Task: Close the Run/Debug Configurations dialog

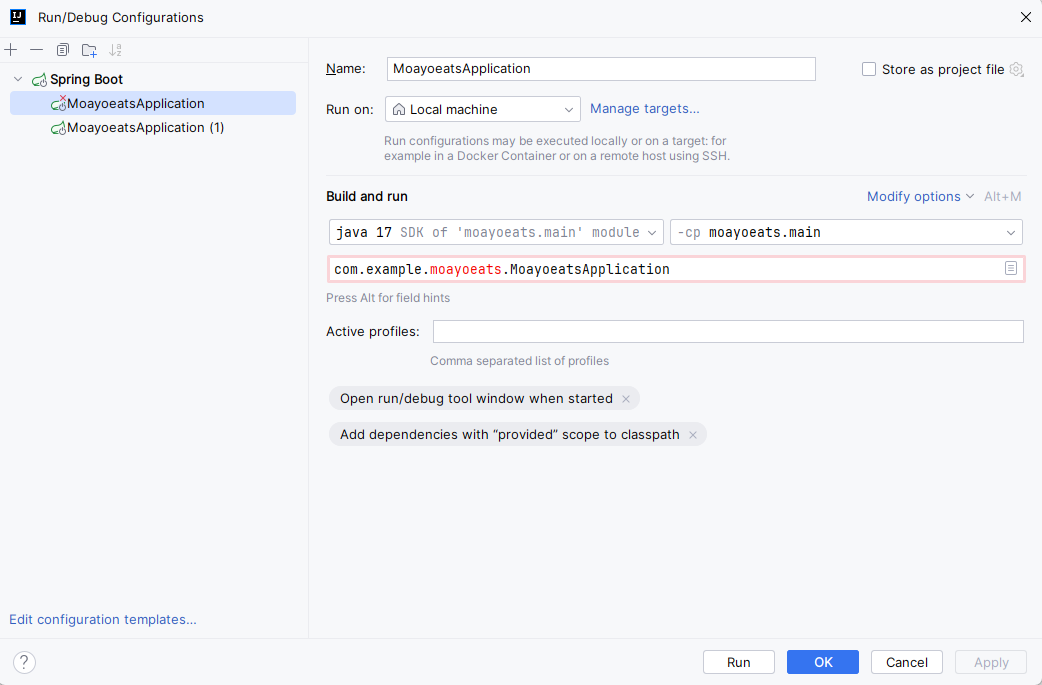Action: click(x=1025, y=17)
